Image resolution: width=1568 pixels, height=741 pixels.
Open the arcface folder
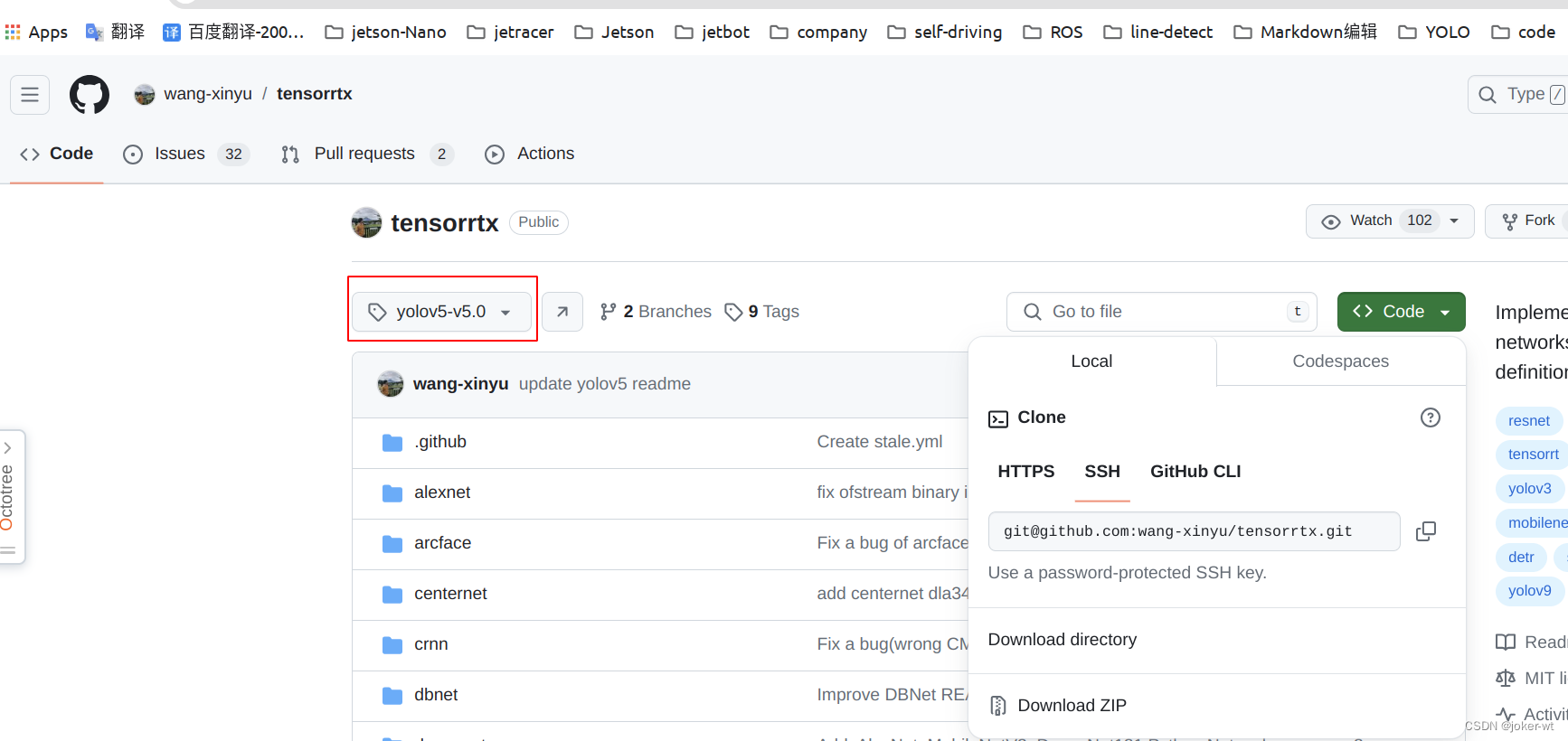[x=442, y=543]
